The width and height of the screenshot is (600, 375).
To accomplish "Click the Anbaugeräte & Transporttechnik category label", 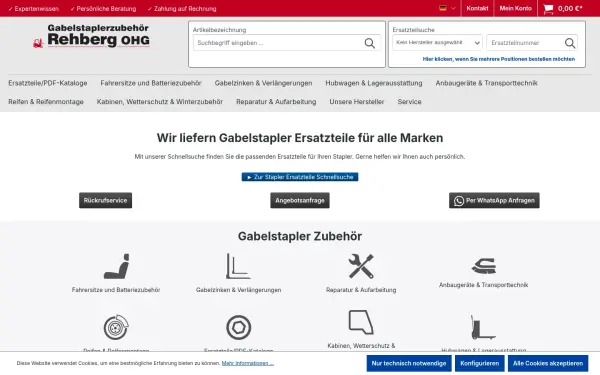I will pos(483,285).
